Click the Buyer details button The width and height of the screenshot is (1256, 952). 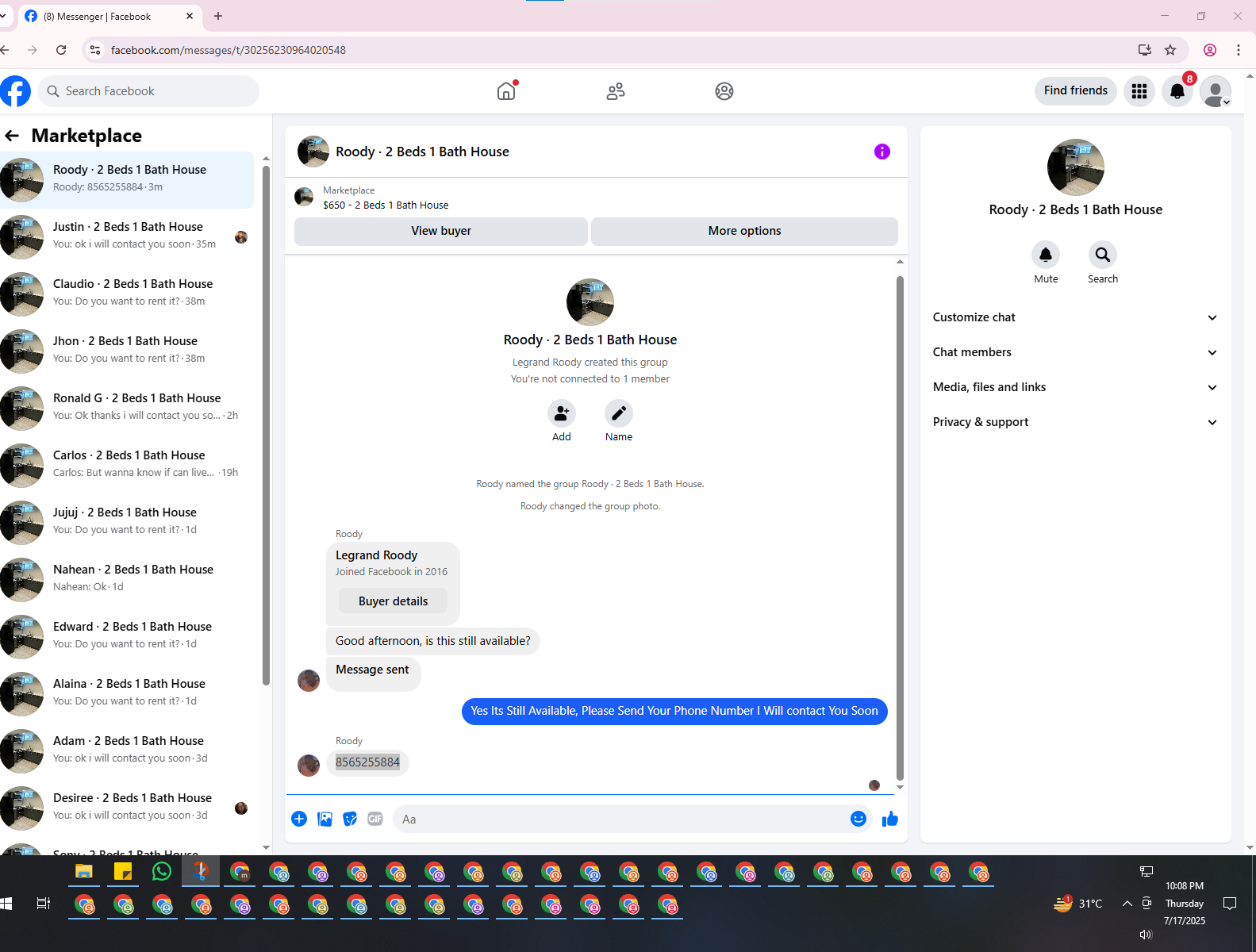point(393,601)
